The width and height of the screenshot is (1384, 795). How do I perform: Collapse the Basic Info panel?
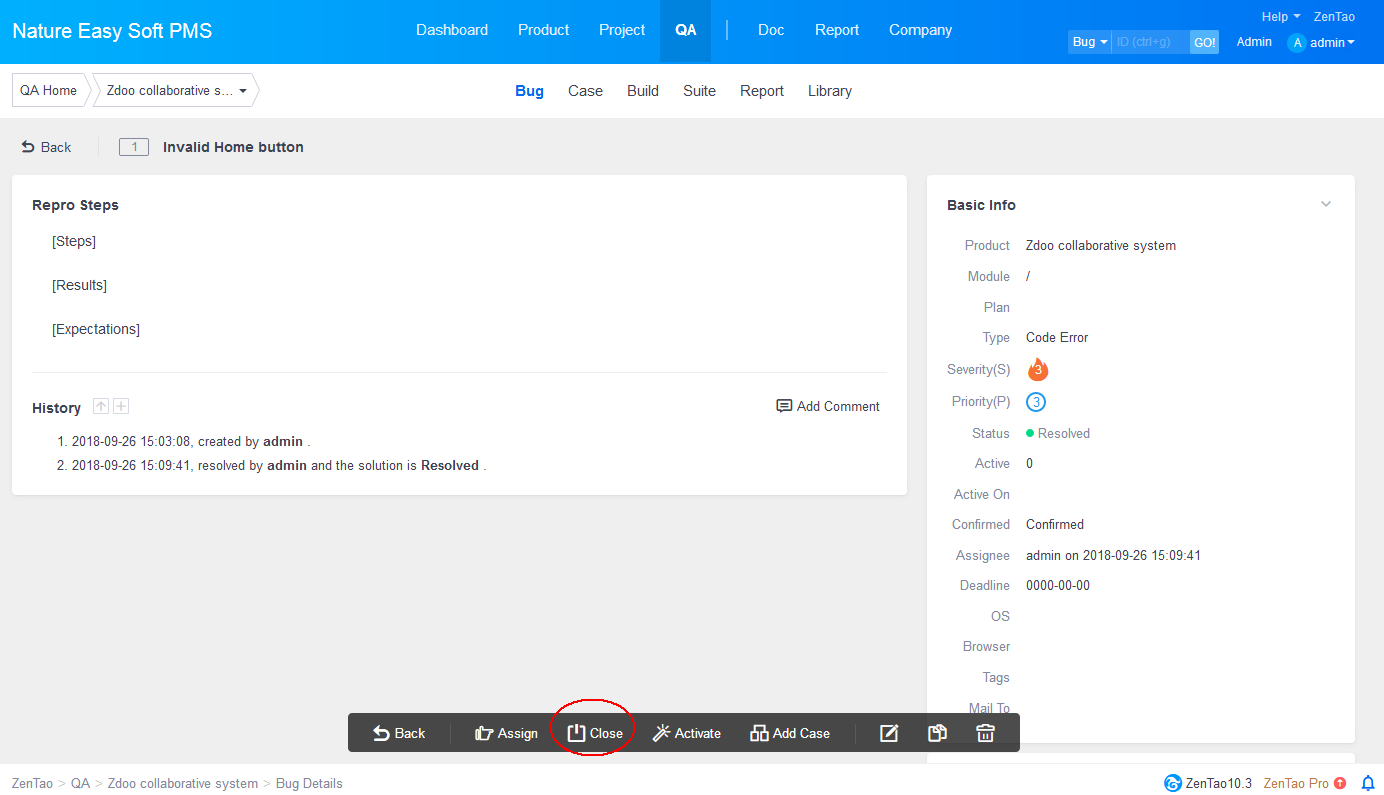(1326, 204)
